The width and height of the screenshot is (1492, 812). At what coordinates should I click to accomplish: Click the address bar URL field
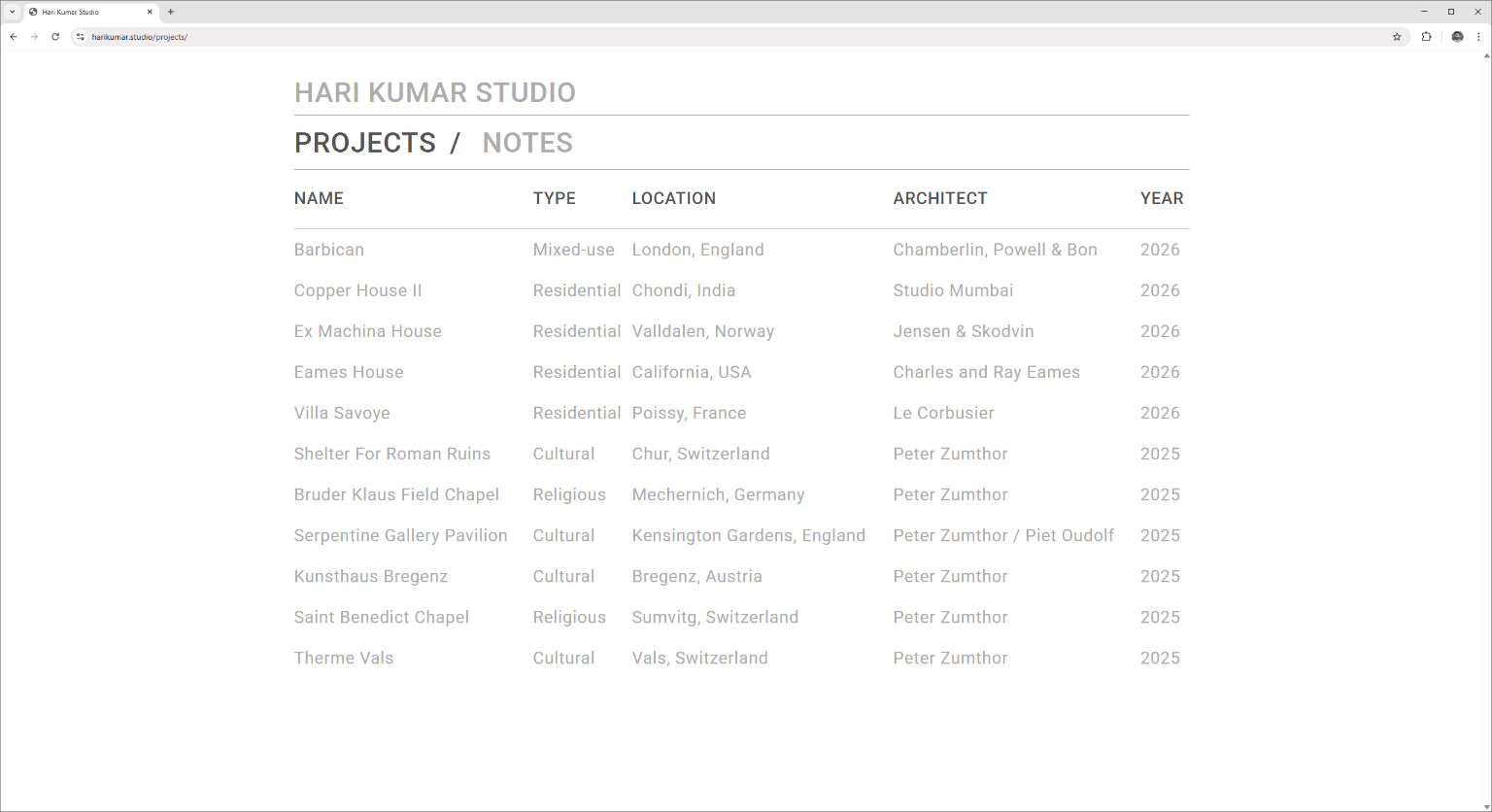point(680,37)
